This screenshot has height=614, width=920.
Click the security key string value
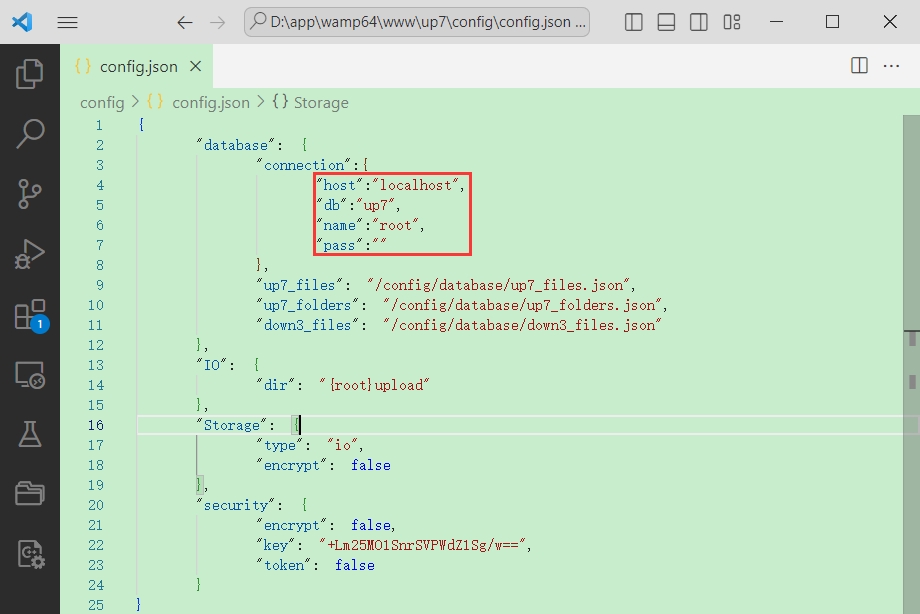coord(422,545)
